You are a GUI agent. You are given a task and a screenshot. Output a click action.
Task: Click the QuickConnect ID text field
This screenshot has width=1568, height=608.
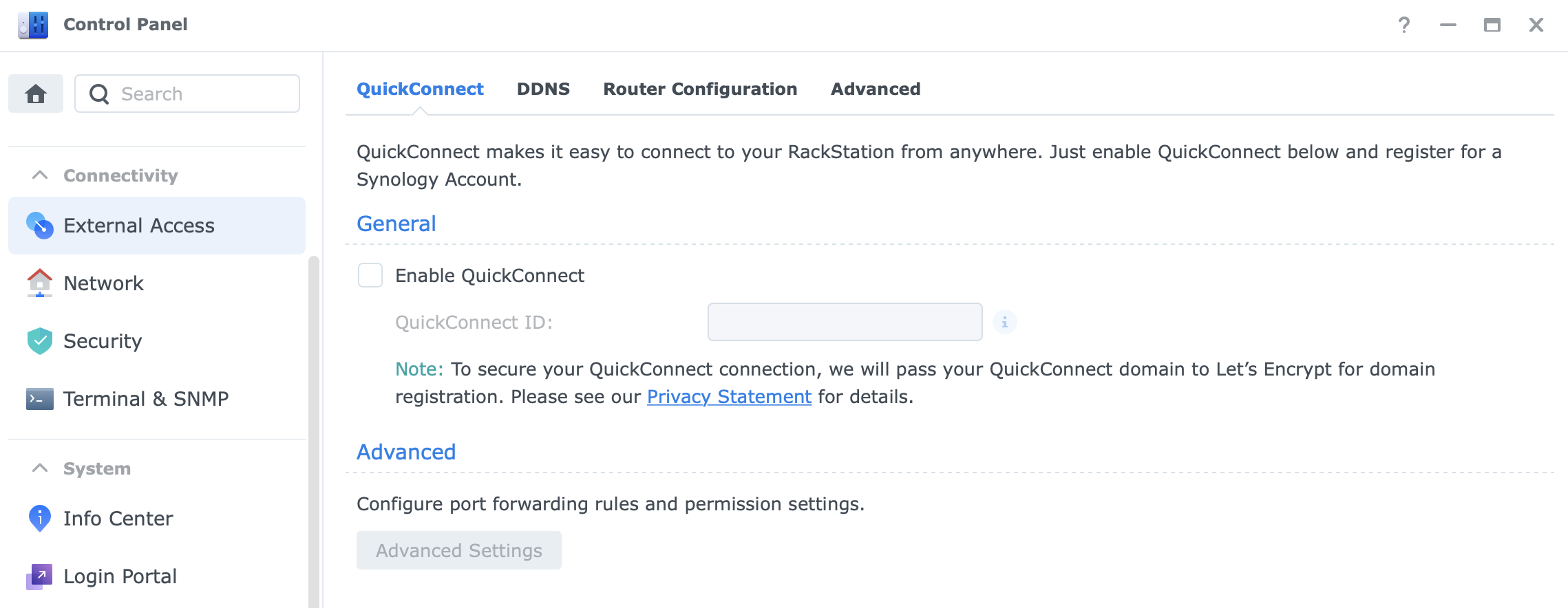[845, 322]
